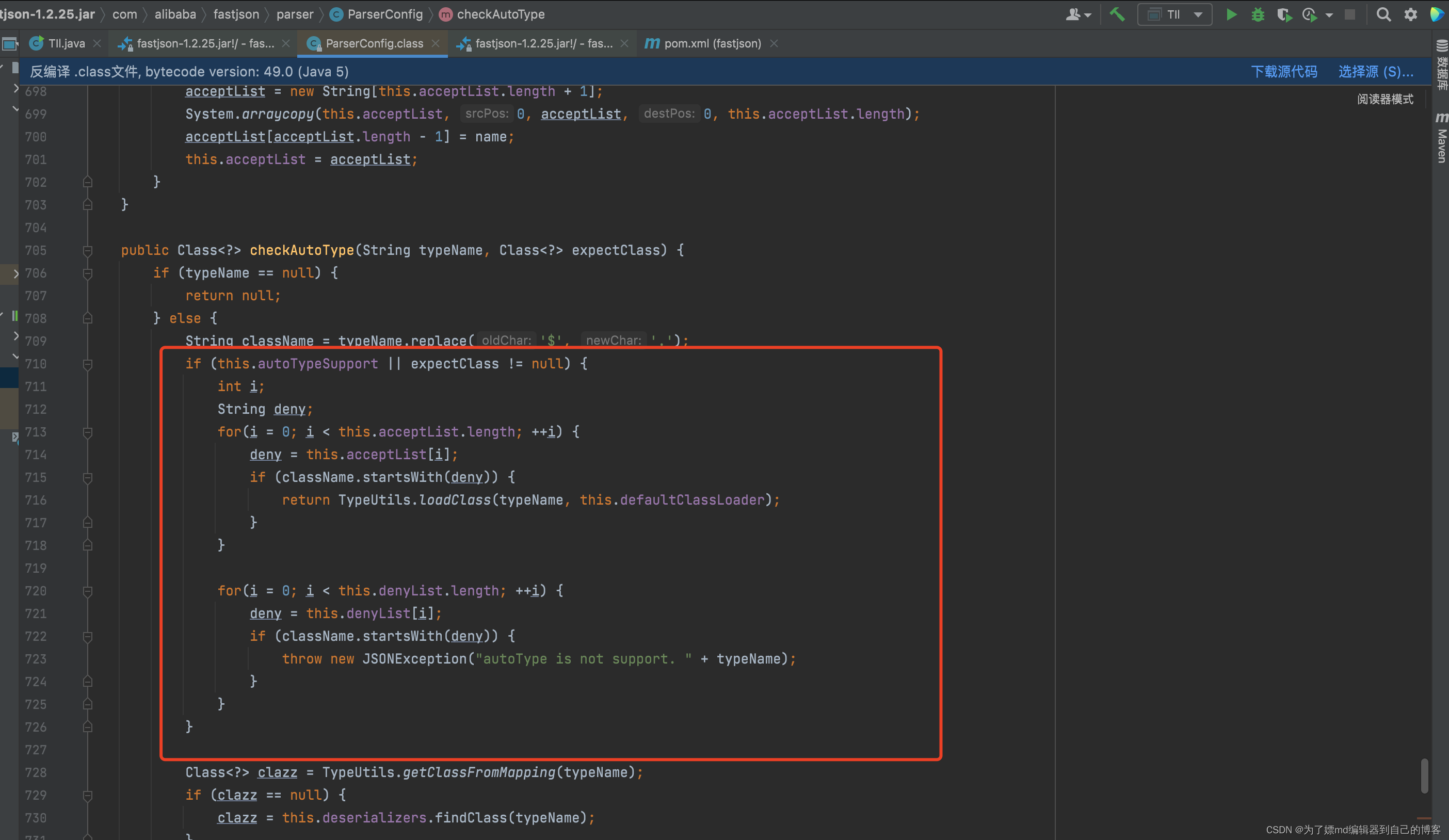Open the profiler run icon
This screenshot has width=1449, height=840.
[x=1310, y=14]
